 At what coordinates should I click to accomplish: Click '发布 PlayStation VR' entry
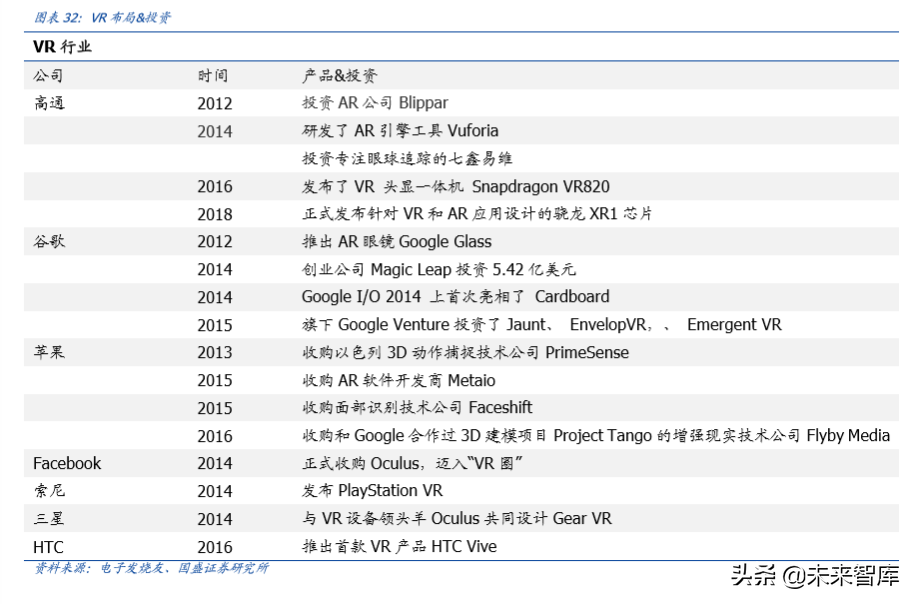tap(372, 491)
